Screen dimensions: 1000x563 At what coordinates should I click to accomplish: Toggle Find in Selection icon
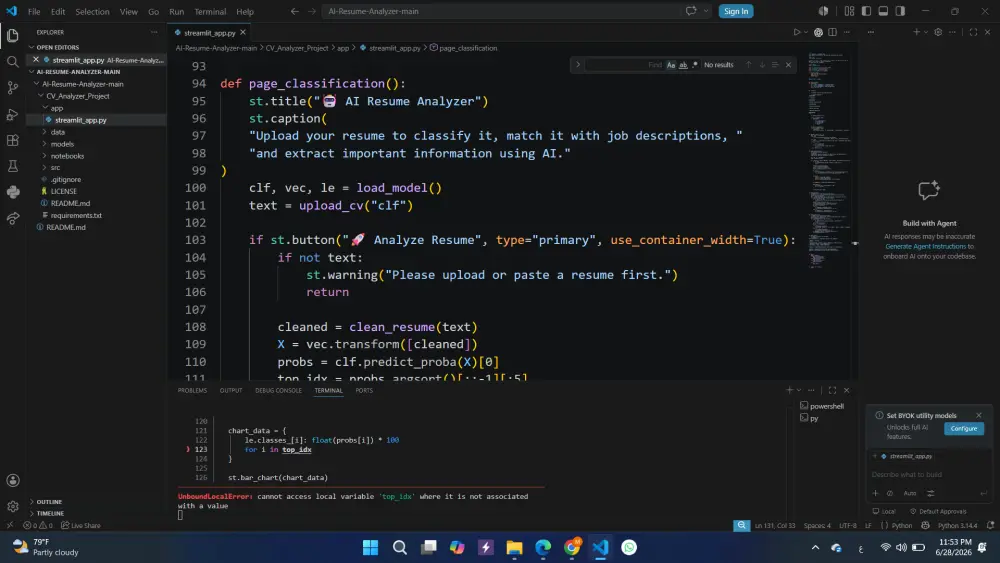(x=775, y=65)
